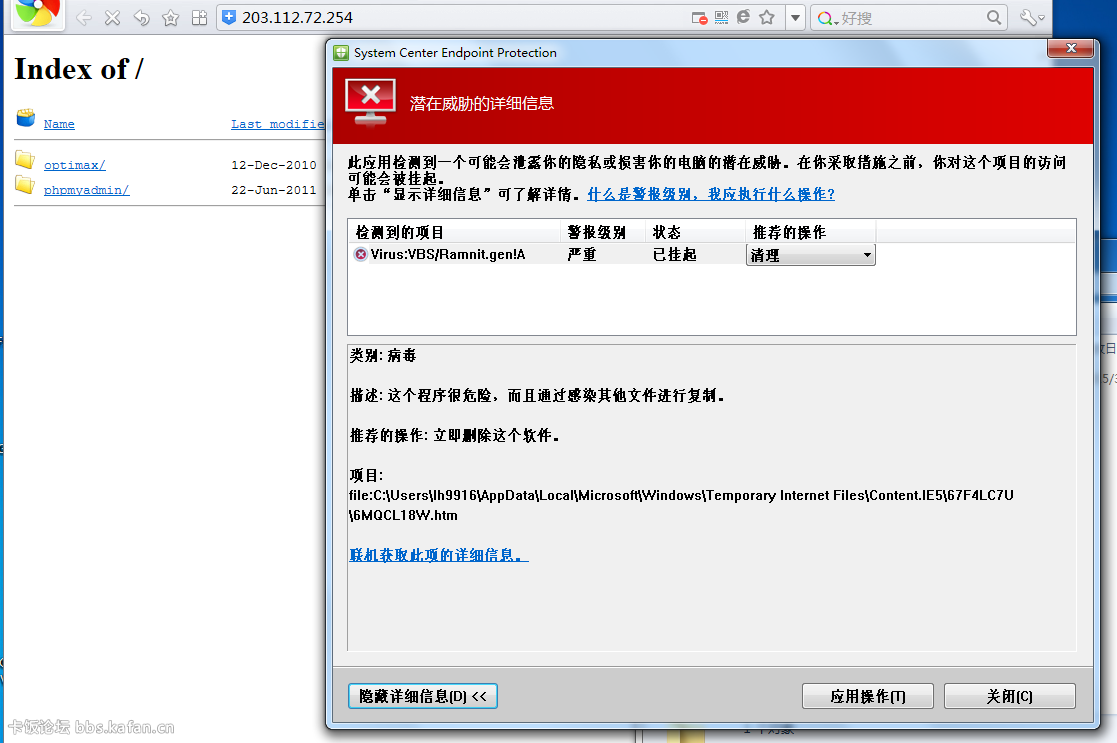
Task: Open the search engine selector dropdown
Action: [827, 19]
